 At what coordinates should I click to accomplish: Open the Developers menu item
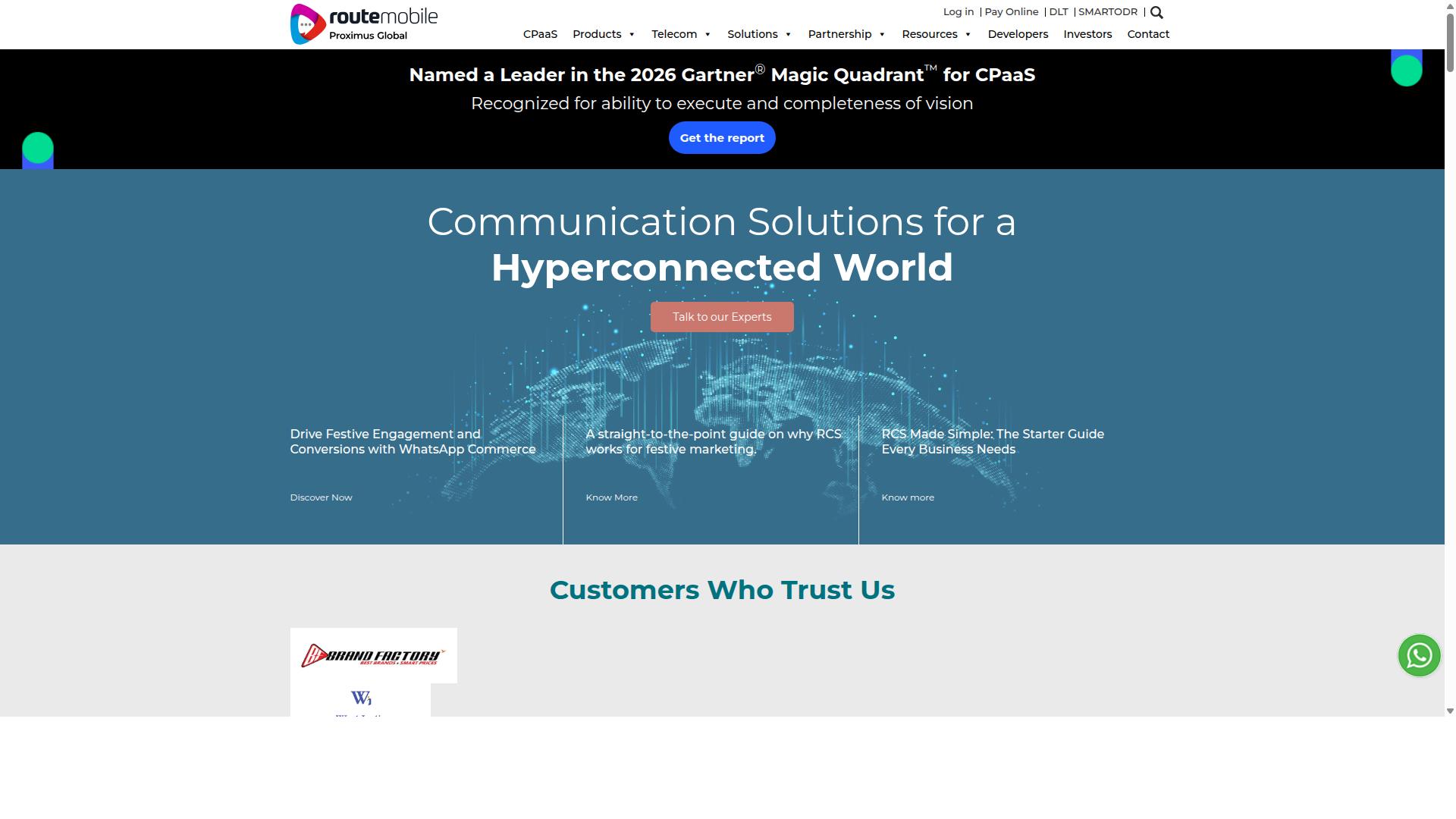click(x=1018, y=34)
